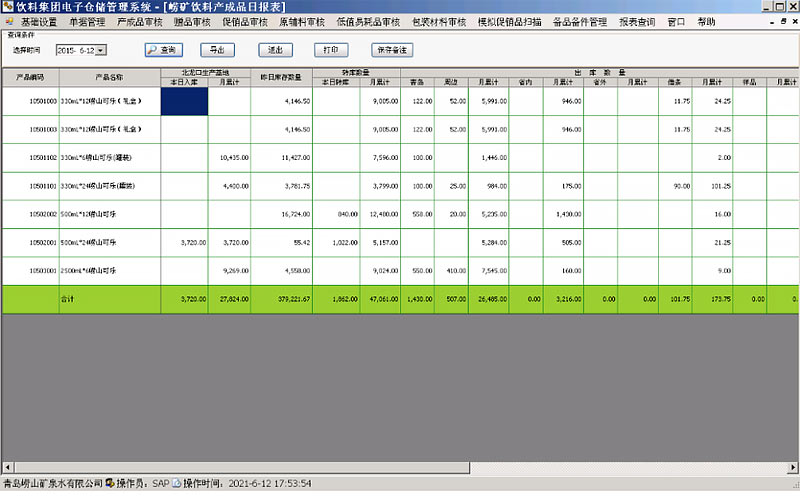Click the application icon in the title bar
The height and width of the screenshot is (496, 800).
pyautogui.click(x=8, y=7)
